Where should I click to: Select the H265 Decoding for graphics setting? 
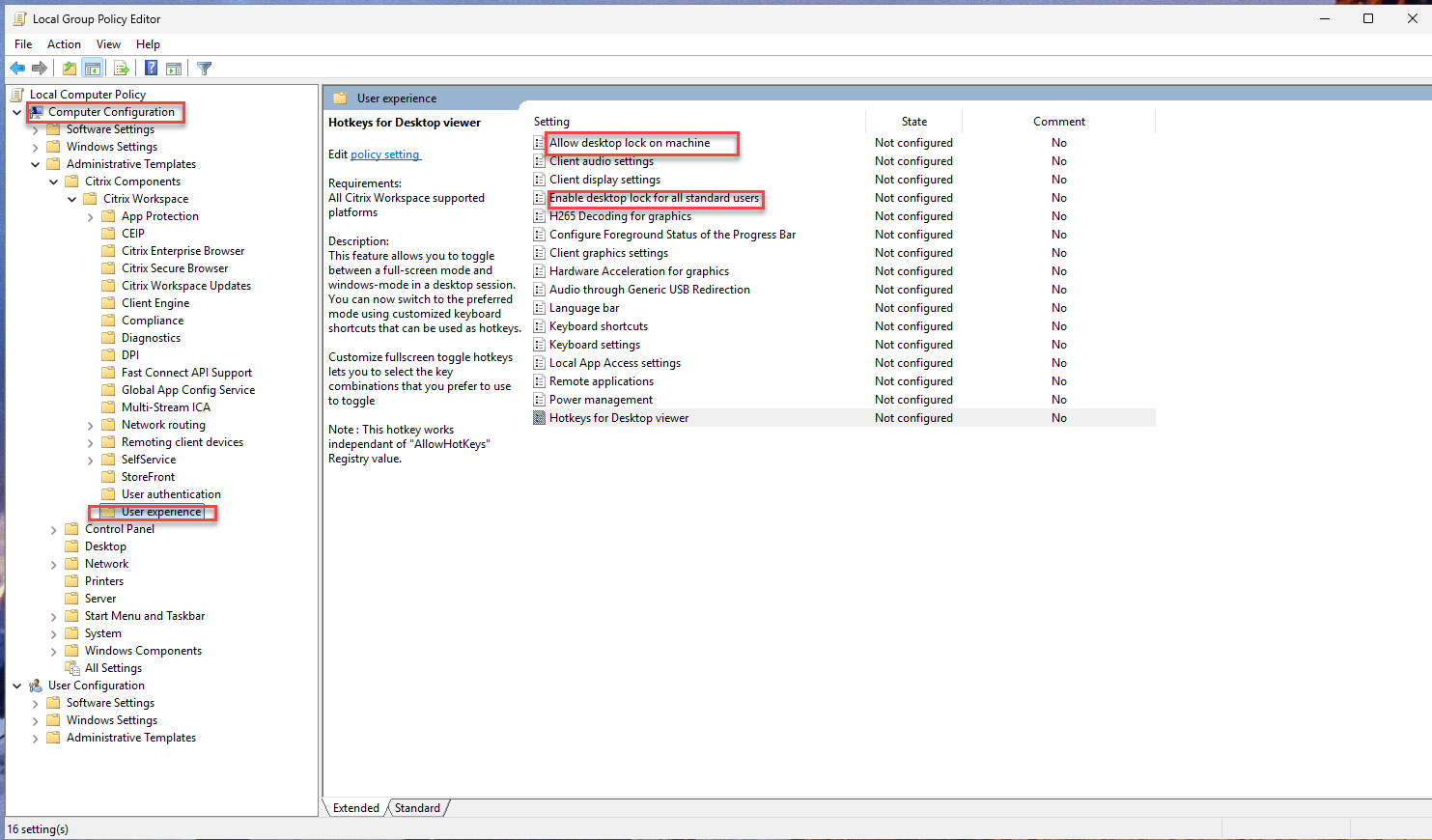[x=620, y=216]
